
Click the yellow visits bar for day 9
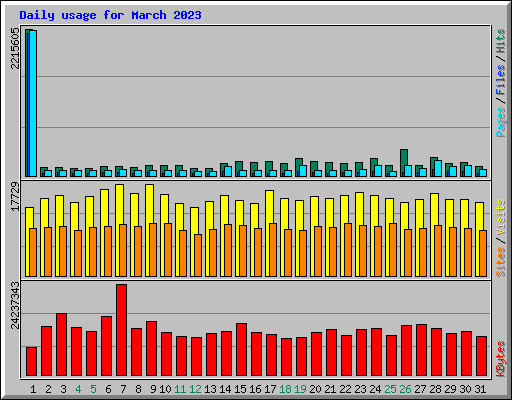pyautogui.click(x=149, y=204)
